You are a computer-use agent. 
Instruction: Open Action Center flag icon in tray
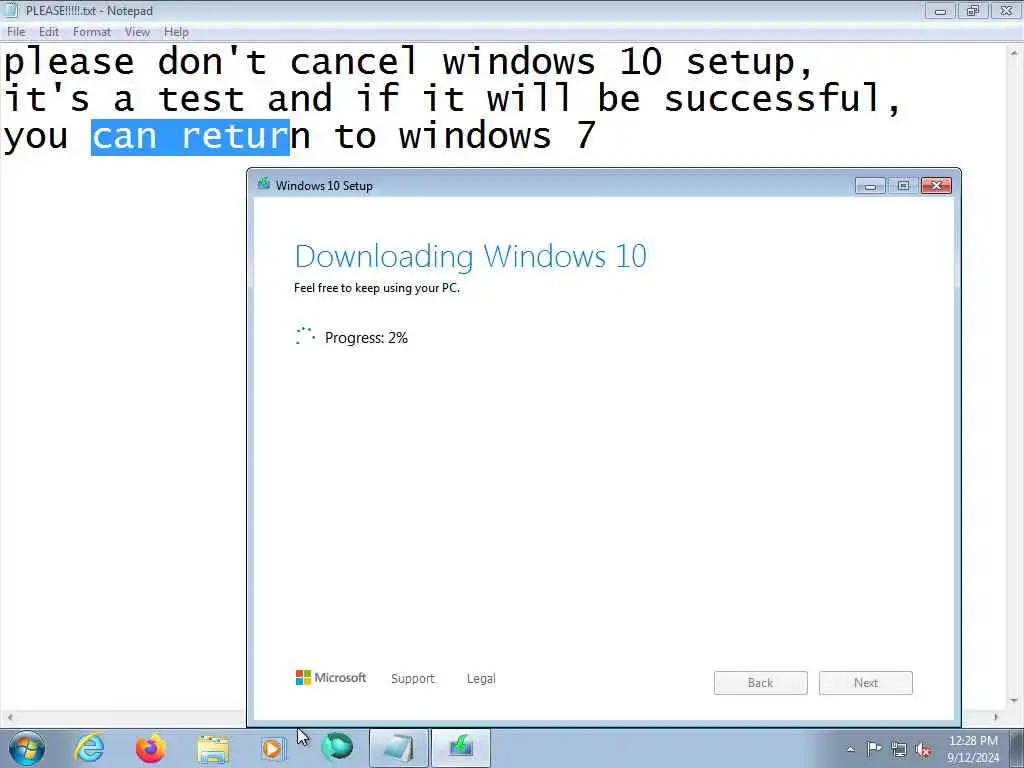(874, 749)
